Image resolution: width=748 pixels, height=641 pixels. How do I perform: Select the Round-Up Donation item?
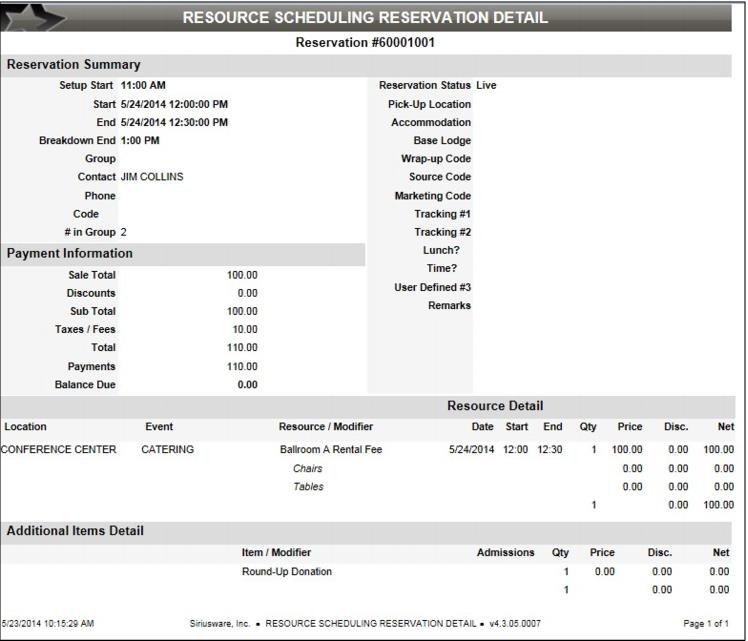[x=287, y=572]
